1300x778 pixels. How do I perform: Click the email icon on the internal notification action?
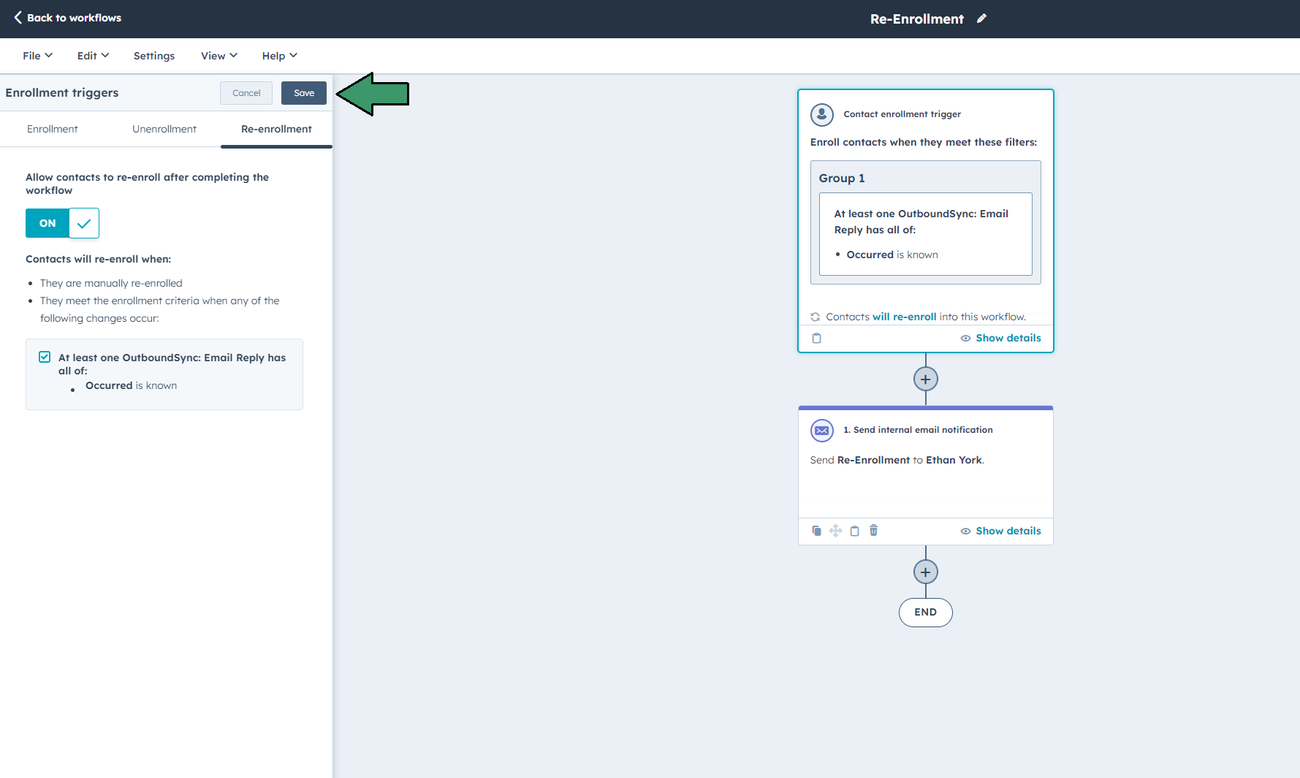[x=821, y=430]
